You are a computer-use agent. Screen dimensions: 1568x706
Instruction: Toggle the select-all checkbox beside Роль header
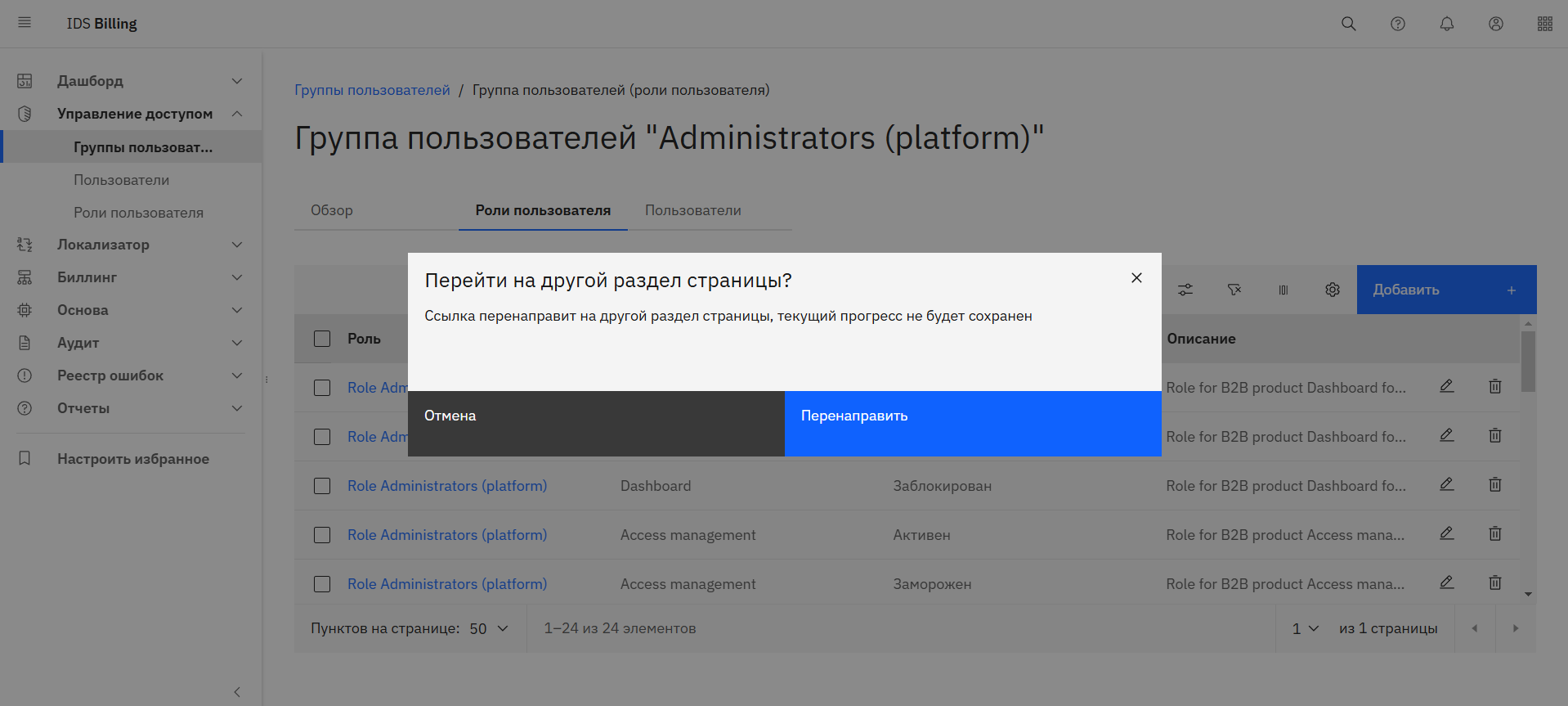coord(322,339)
